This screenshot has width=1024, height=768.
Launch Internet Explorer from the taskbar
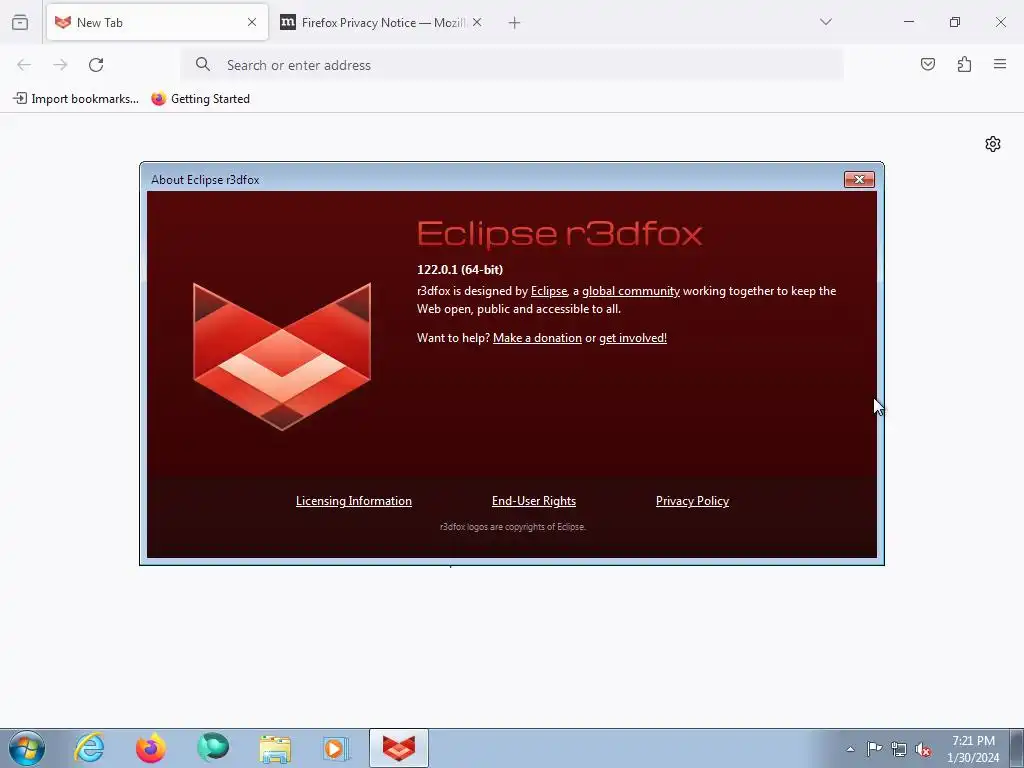[x=89, y=748]
